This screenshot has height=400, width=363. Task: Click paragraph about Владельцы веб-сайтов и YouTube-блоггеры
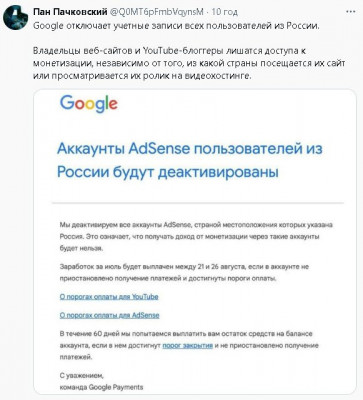(x=189, y=63)
